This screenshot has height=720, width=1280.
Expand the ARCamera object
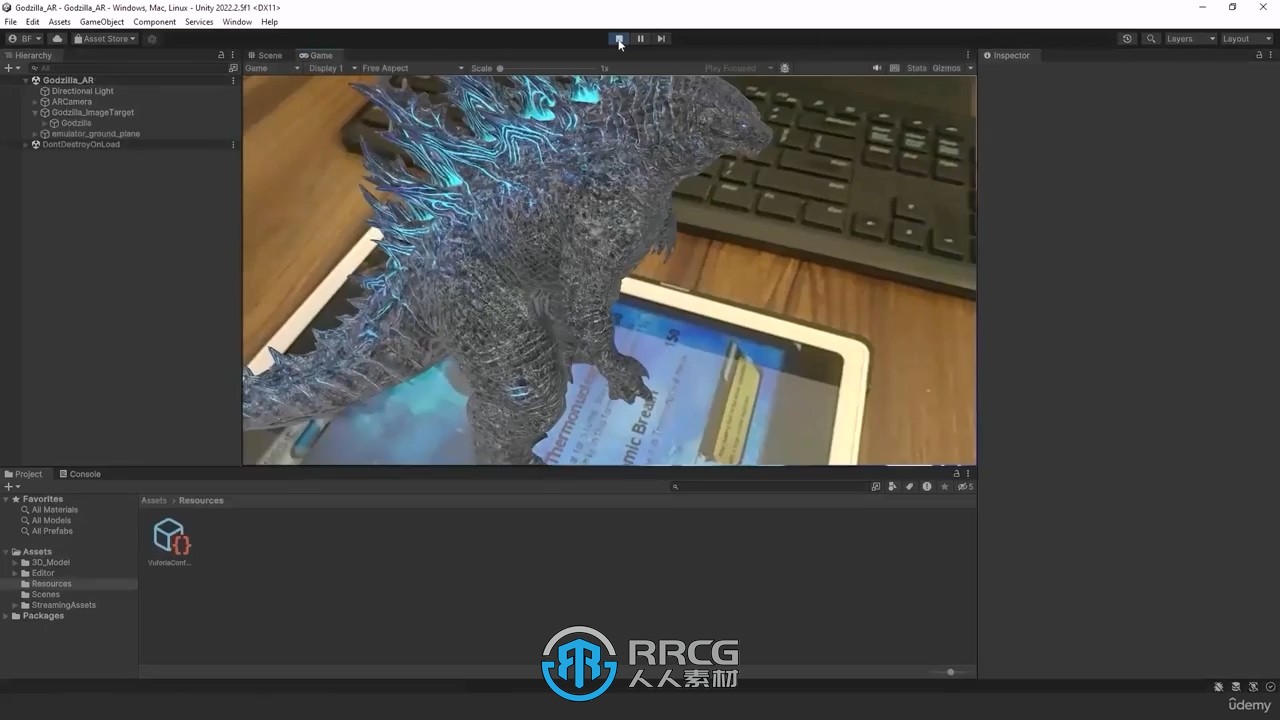(x=35, y=102)
